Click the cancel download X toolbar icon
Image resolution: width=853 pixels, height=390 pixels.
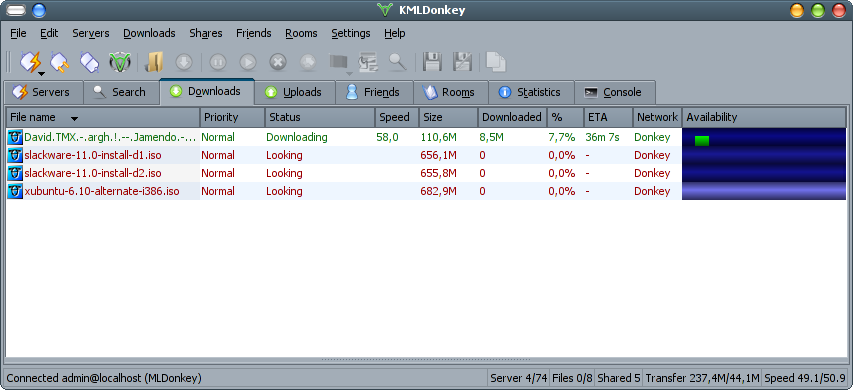point(278,63)
